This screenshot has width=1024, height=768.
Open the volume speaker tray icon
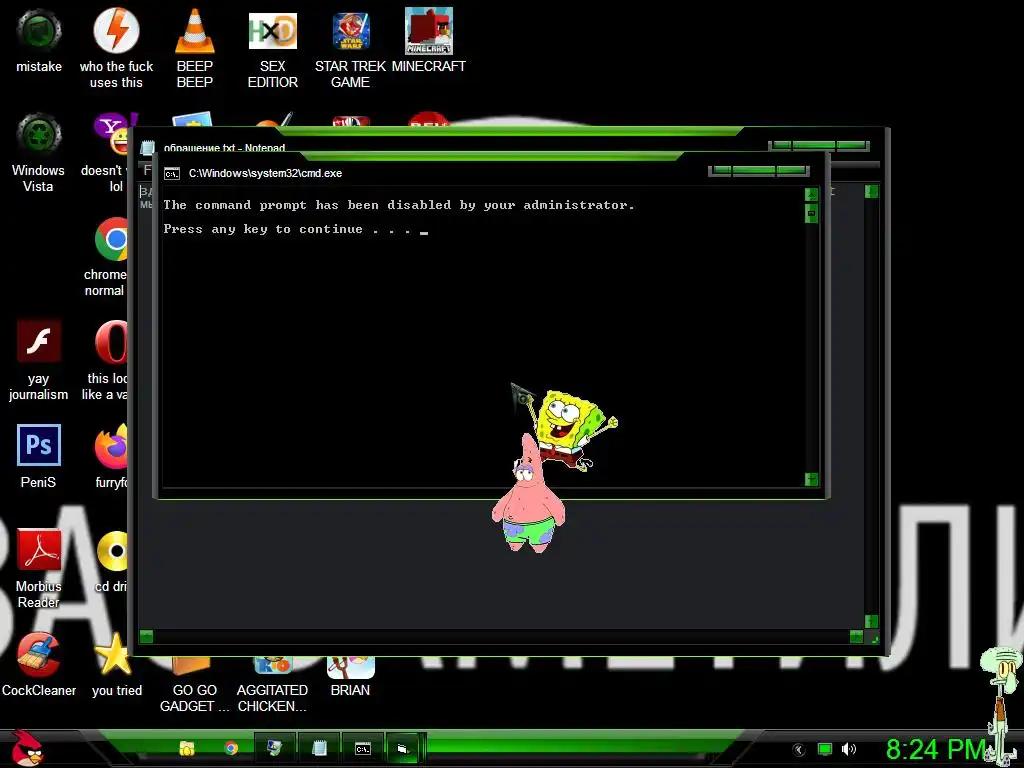pos(848,750)
